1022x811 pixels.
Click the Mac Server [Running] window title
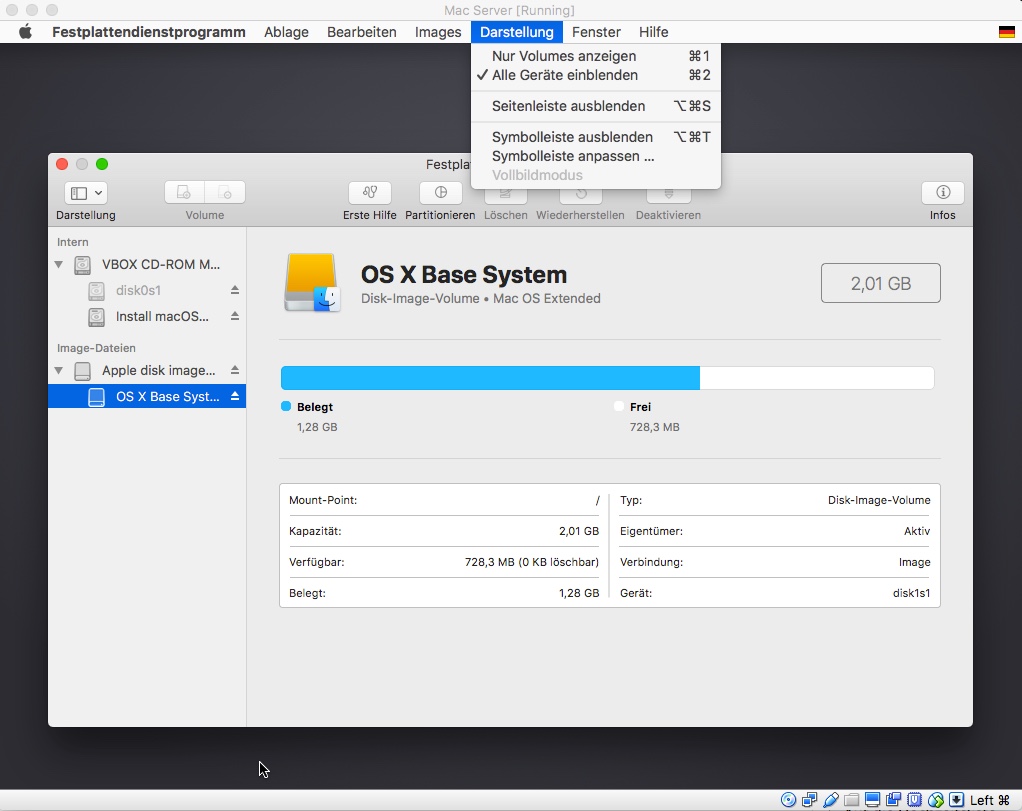click(509, 10)
